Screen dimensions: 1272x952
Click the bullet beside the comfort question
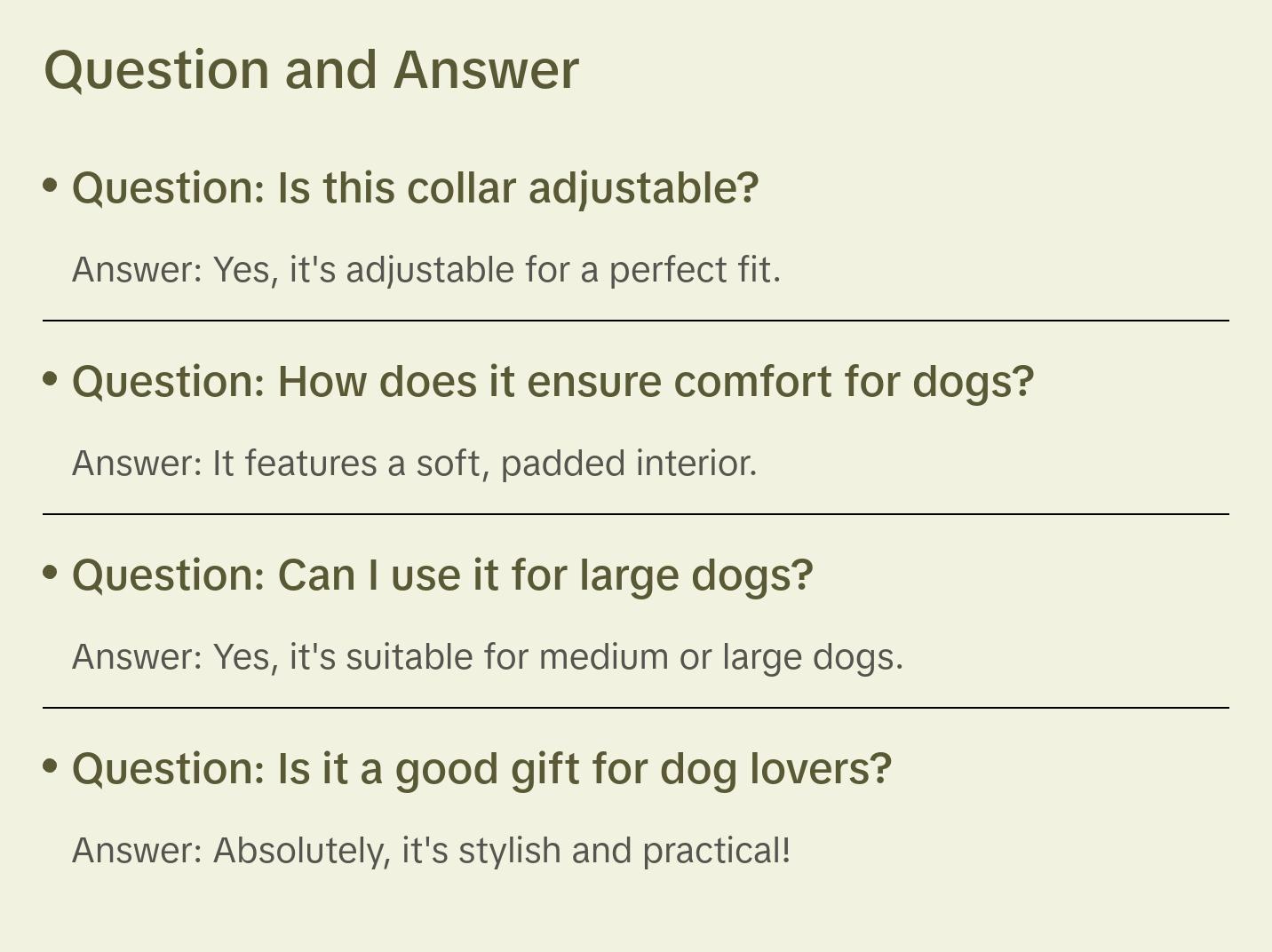click(51, 379)
